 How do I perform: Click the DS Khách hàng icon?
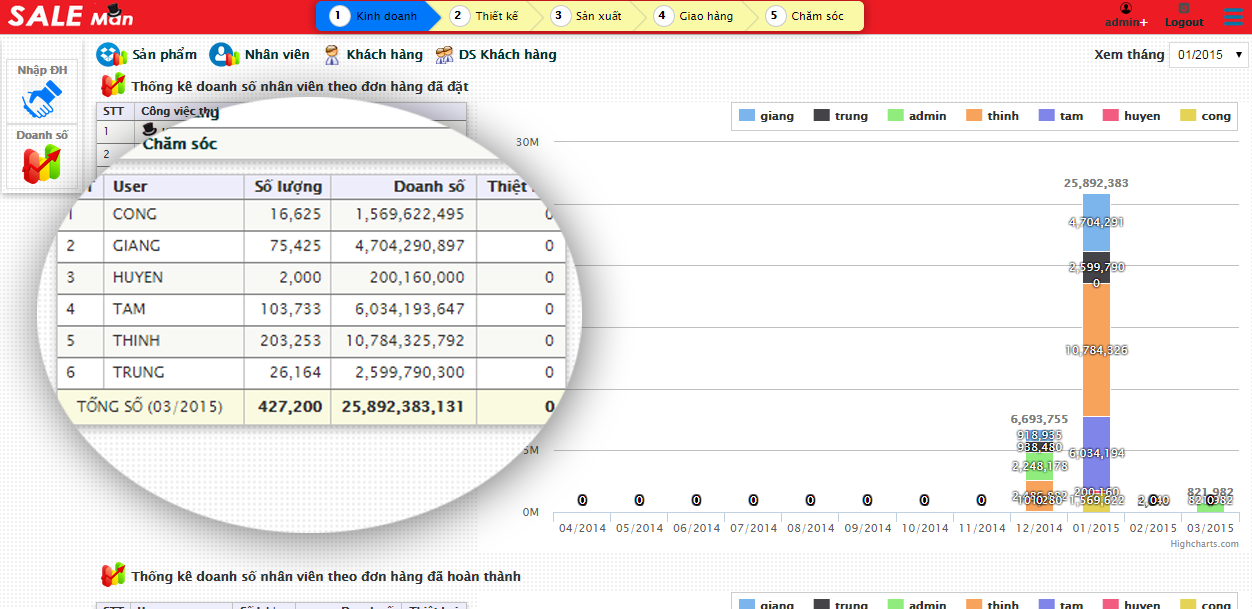click(444, 55)
